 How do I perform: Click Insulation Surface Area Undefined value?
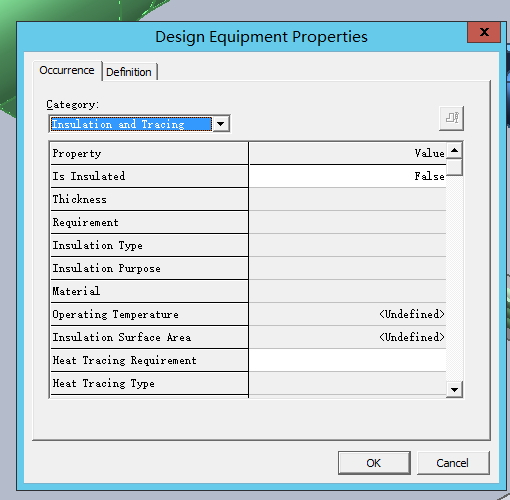coord(348,337)
